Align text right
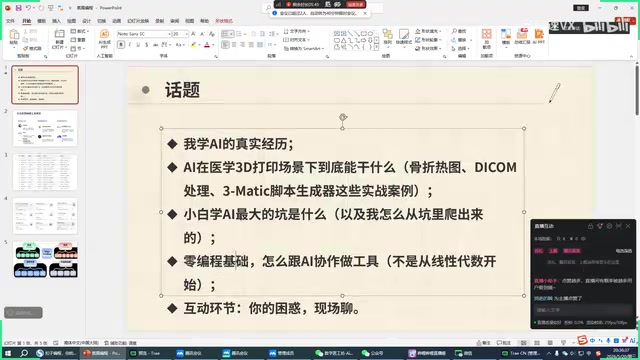640x360 pixels. click(242, 44)
